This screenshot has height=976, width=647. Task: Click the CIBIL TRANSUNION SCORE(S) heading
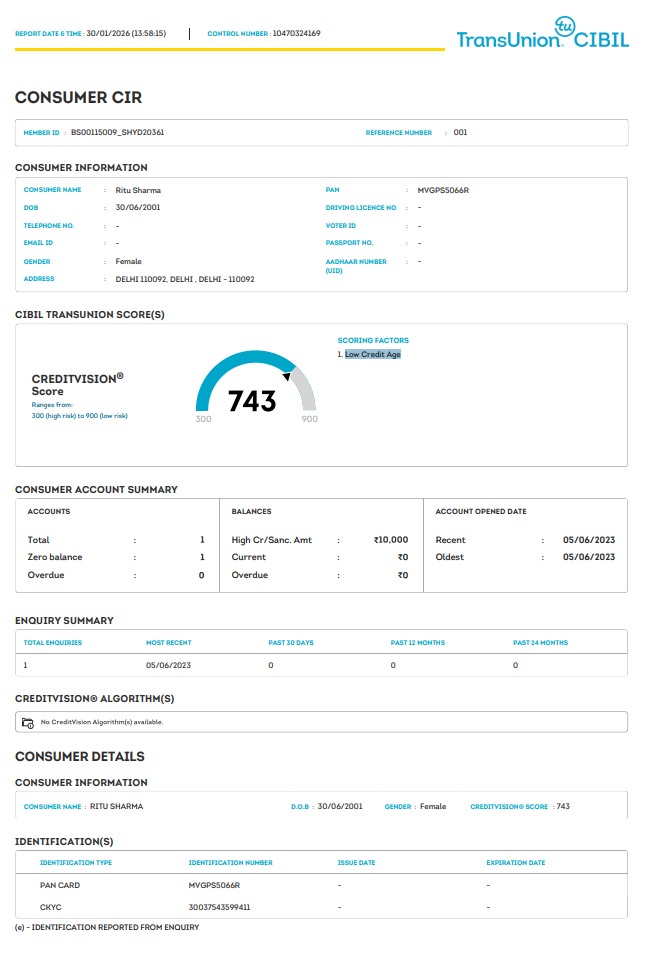coord(90,315)
